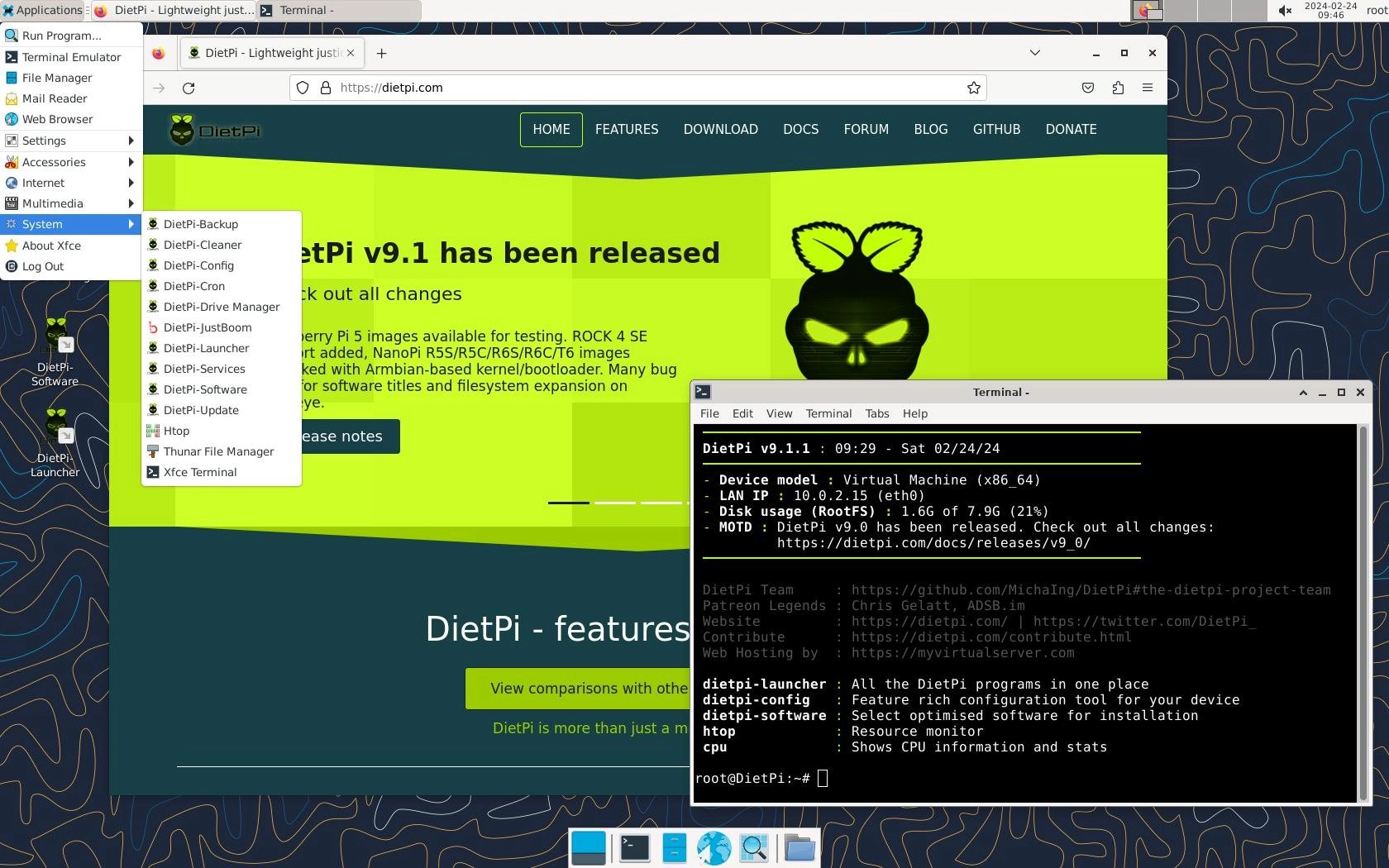Viewport: 1389px width, 868px height.
Task: Click the Show Desktop icon in the dock
Action: tap(589, 848)
